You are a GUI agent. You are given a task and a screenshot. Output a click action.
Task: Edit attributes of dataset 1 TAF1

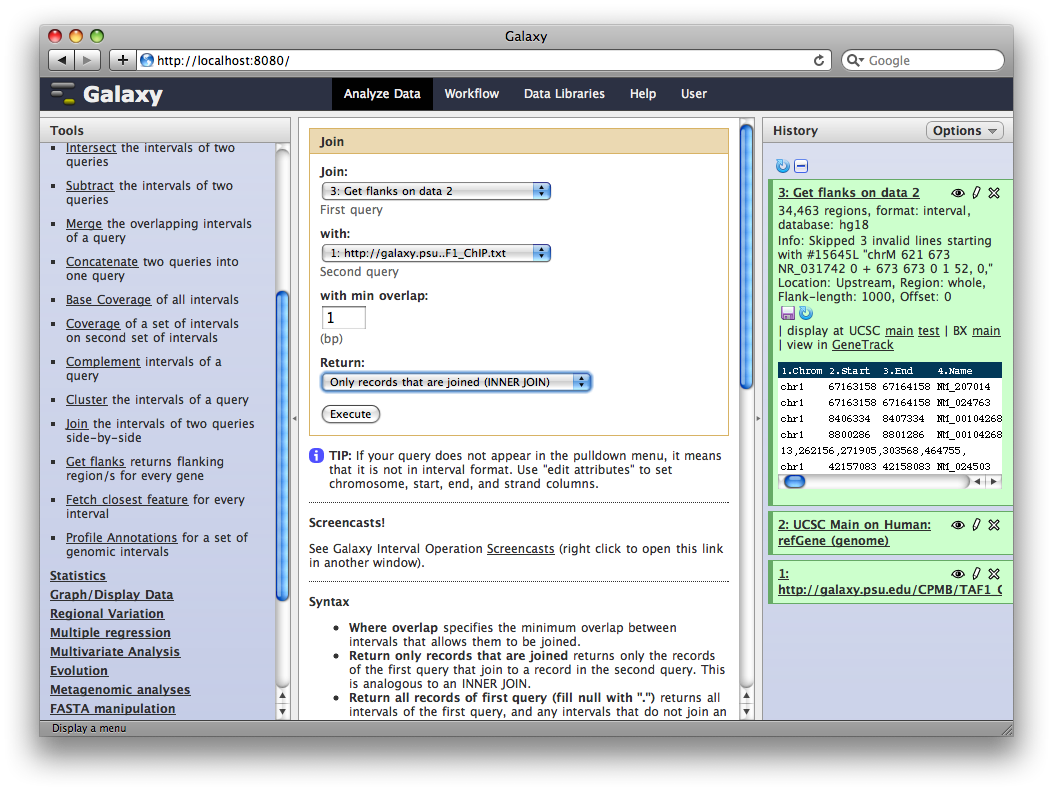(976, 573)
